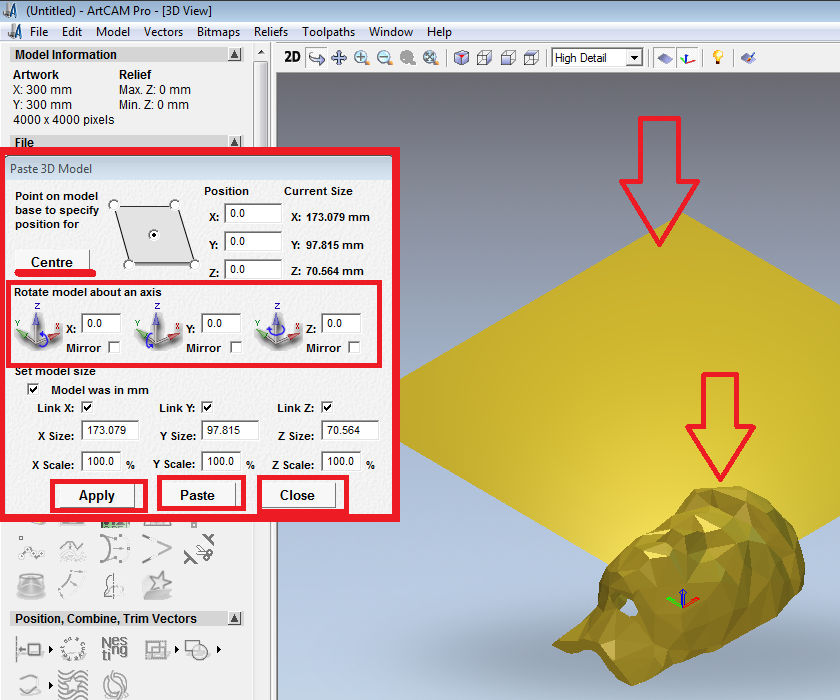The image size is (840, 700).
Task: Click the light bulb lighting icon
Action: pos(718,57)
